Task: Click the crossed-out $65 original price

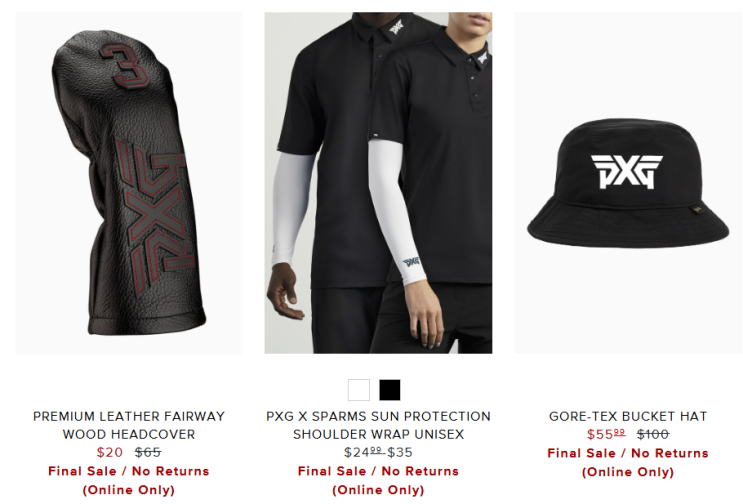Action: pyautogui.click(x=148, y=452)
